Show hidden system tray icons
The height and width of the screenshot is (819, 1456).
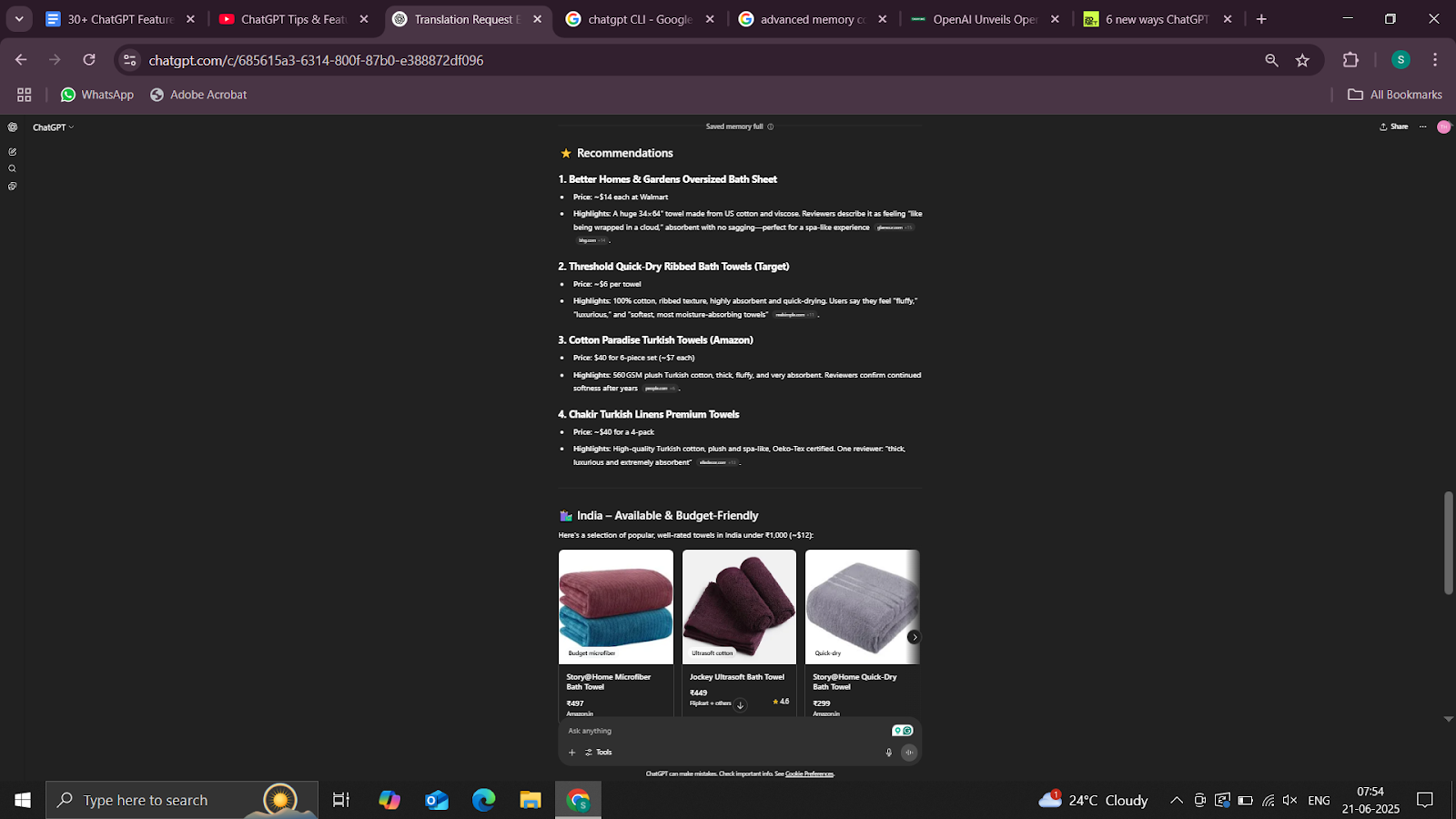(1177, 800)
